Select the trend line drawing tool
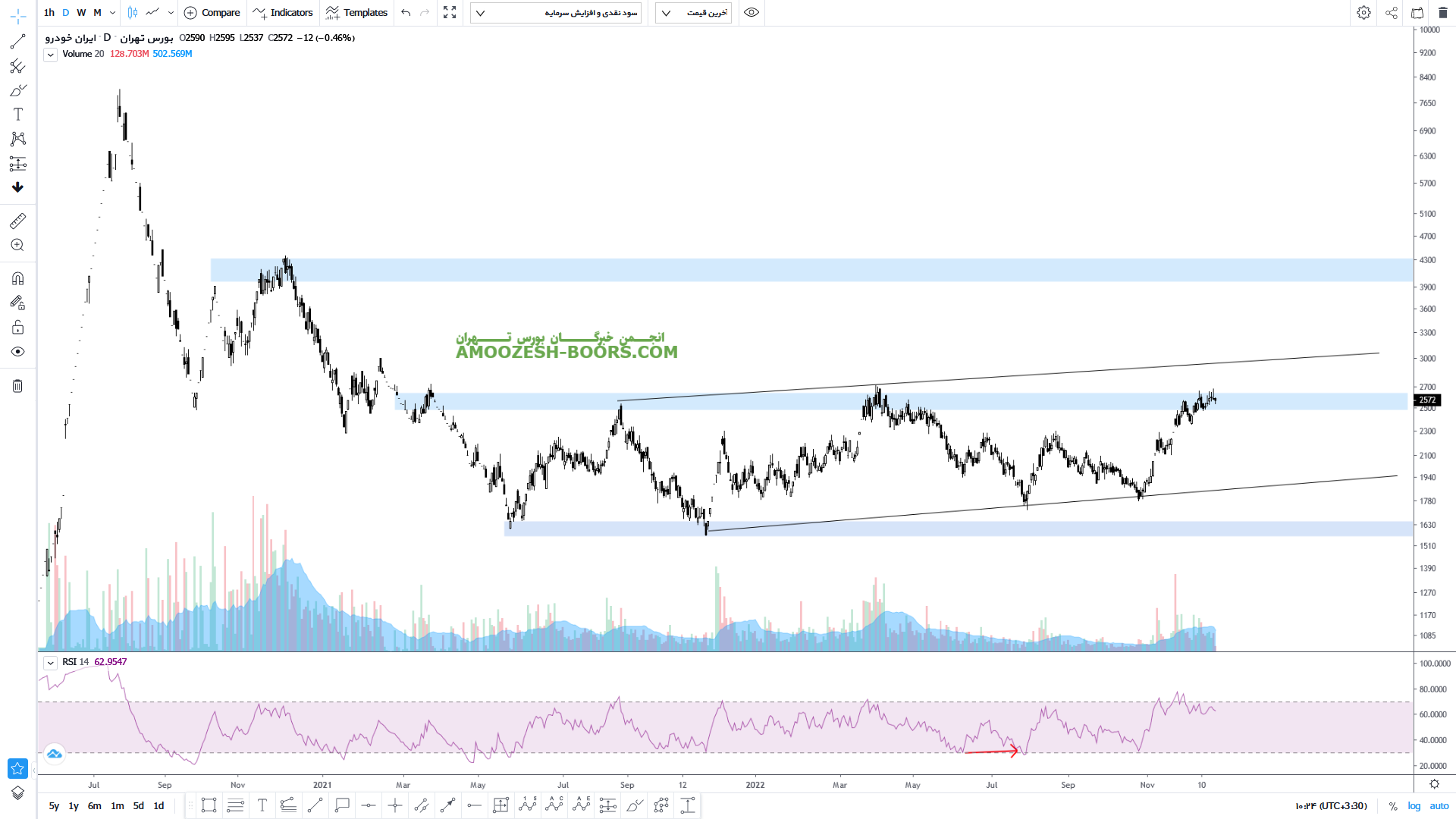 click(x=17, y=42)
